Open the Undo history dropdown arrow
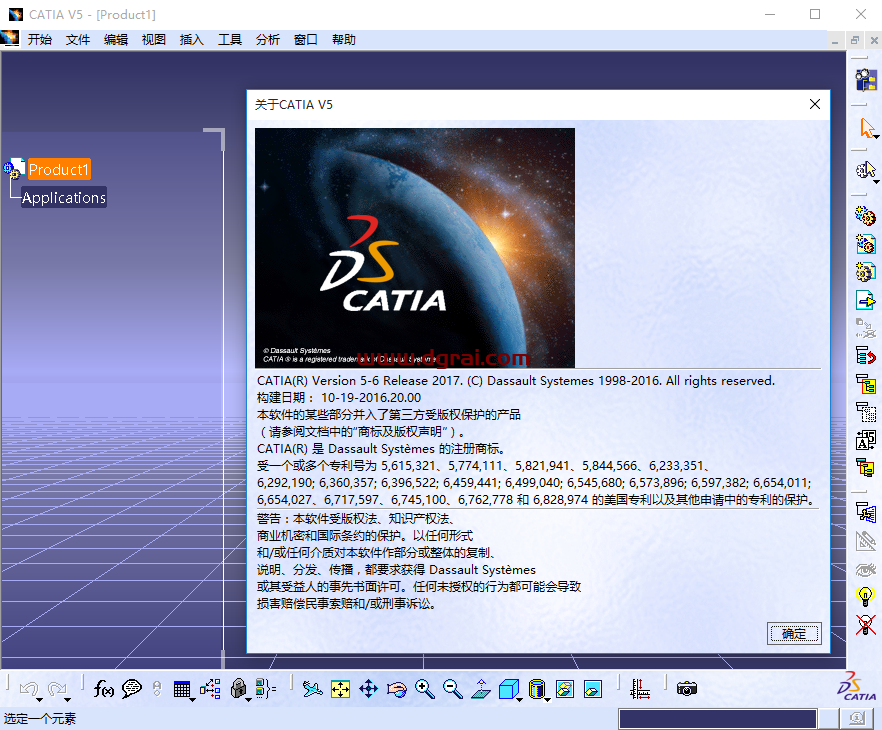This screenshot has width=882, height=730. [x=39, y=700]
